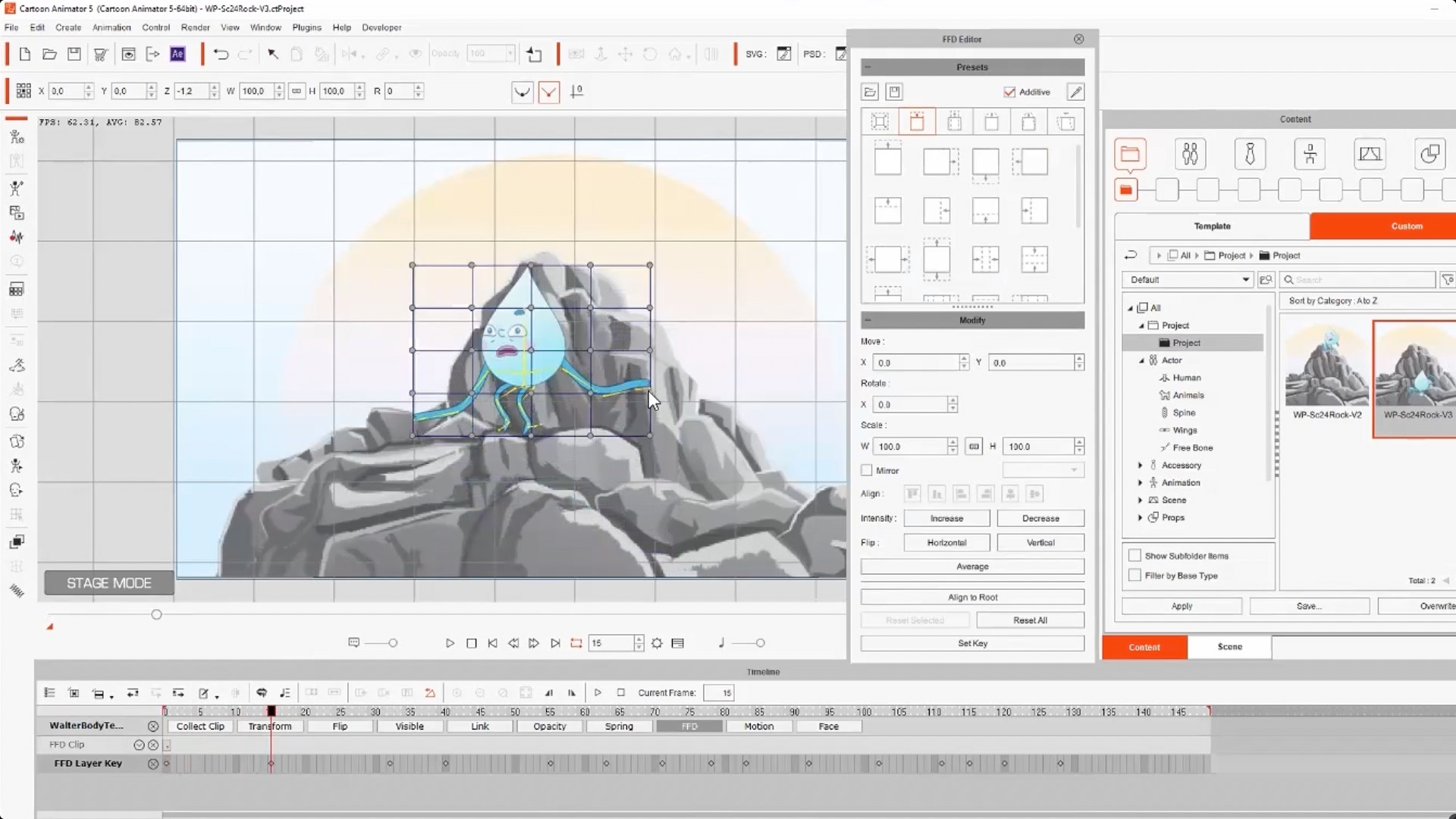Click the pencil edit icon in Presets
The width and height of the screenshot is (1456, 819).
1075,92
